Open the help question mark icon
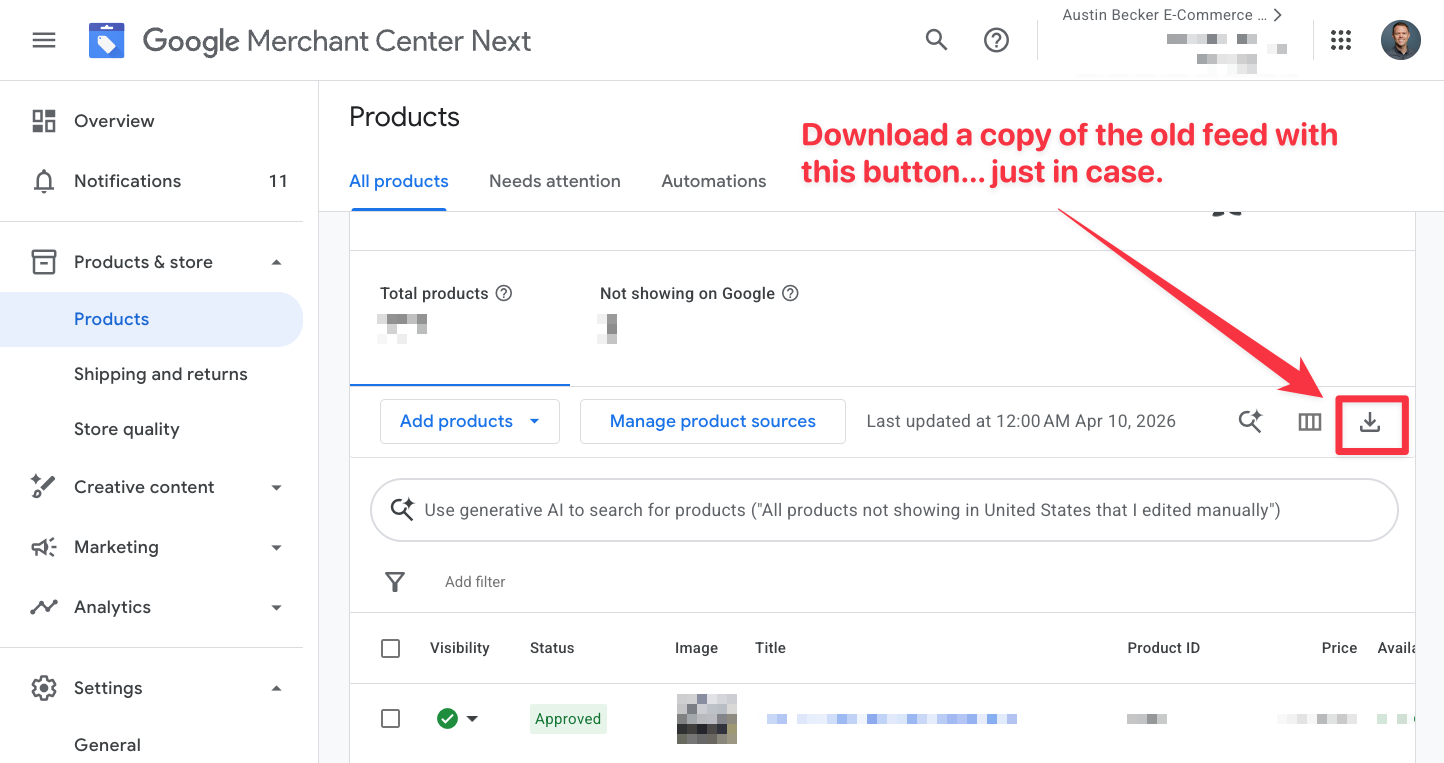The image size is (1444, 763). 996,40
